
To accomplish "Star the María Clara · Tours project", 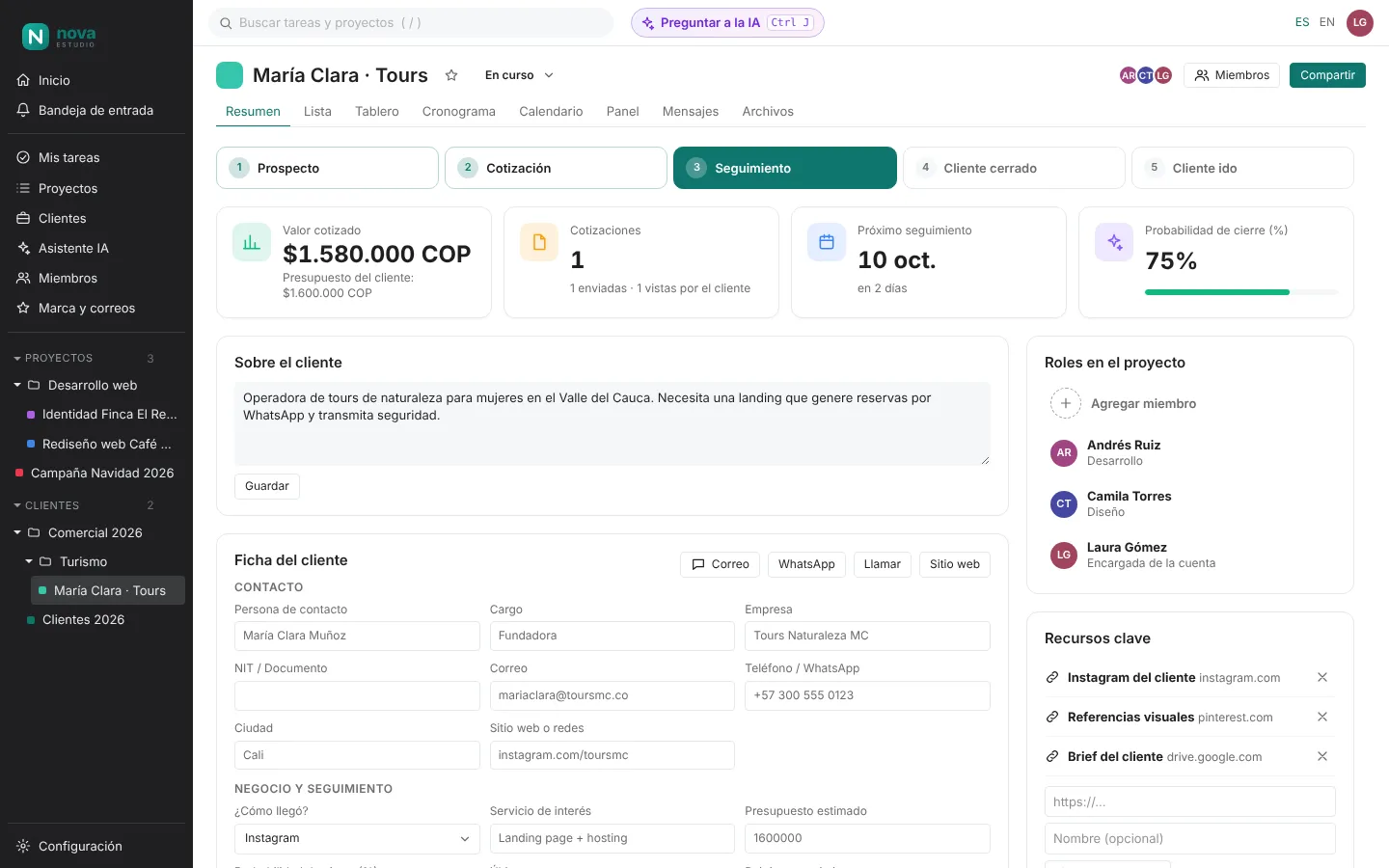I will point(450,75).
